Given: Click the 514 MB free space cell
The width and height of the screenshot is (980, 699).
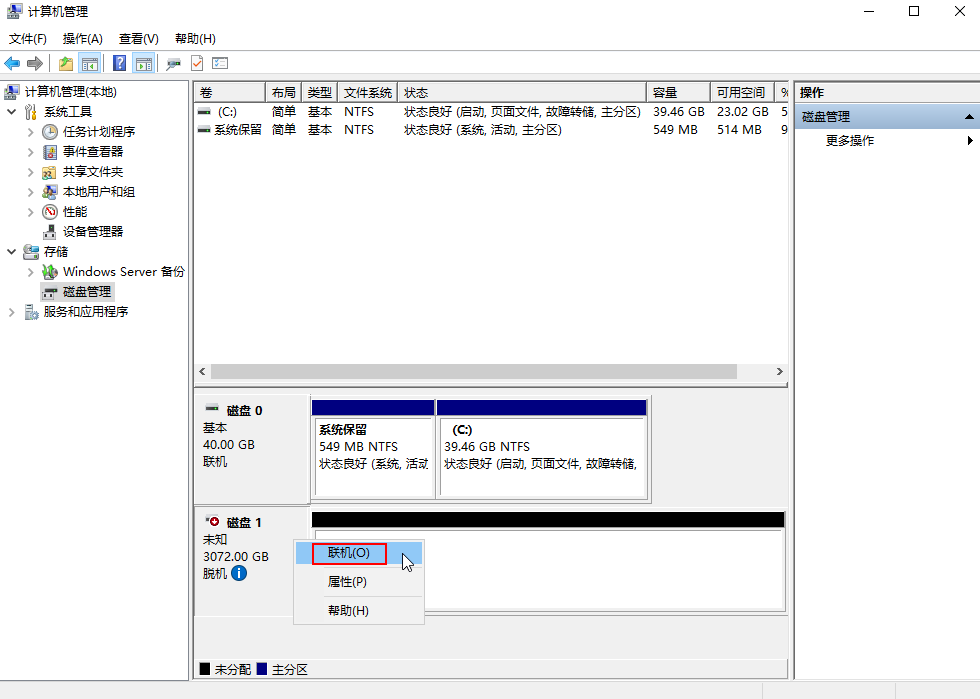Looking at the screenshot, I should 739,130.
